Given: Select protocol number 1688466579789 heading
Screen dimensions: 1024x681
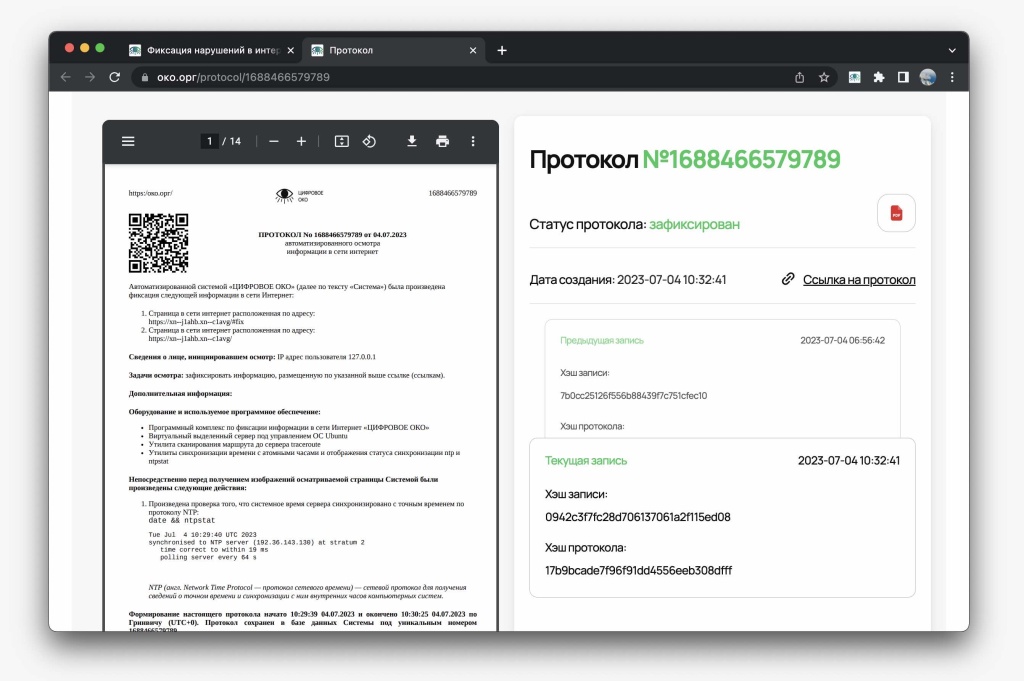Looking at the screenshot, I should pos(741,159).
